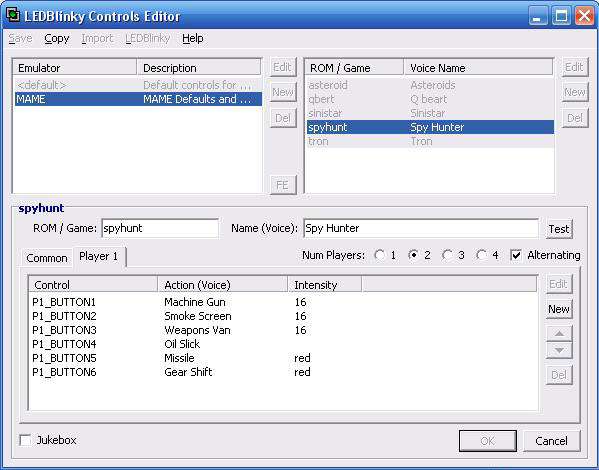
Task: Click New button beside Emulator list
Action: click(x=283, y=92)
